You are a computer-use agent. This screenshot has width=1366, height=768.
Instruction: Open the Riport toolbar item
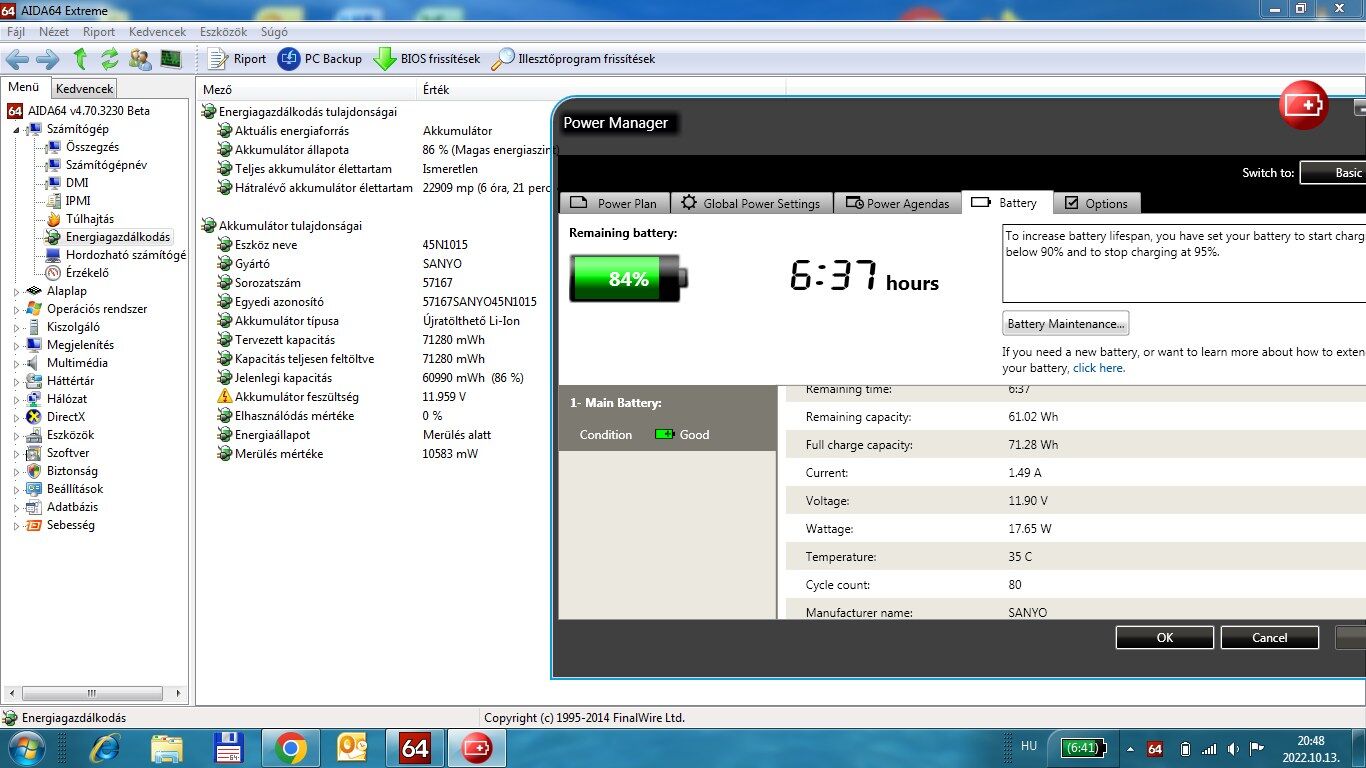click(237, 59)
